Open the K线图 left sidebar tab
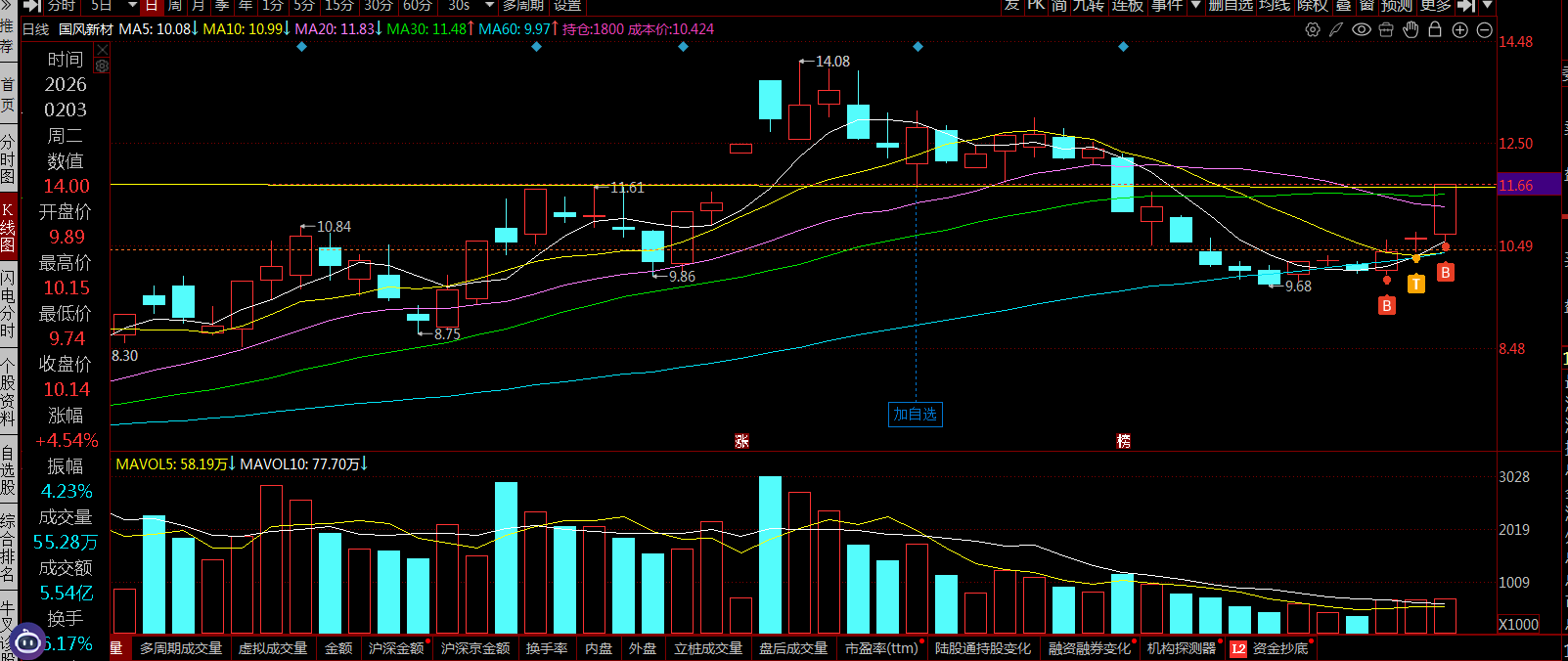 click(8, 226)
